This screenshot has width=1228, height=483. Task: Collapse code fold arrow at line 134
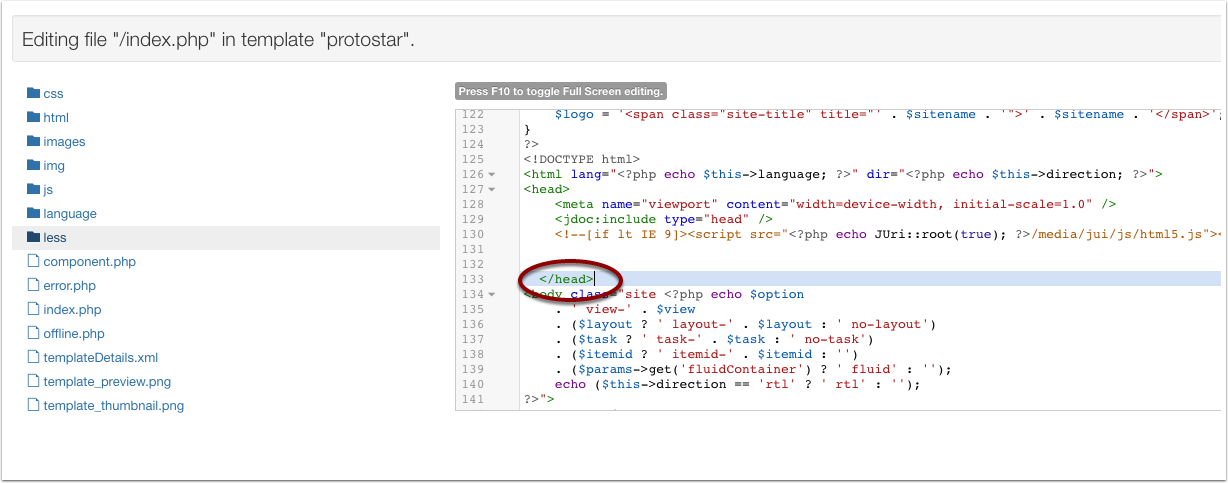[x=492, y=294]
